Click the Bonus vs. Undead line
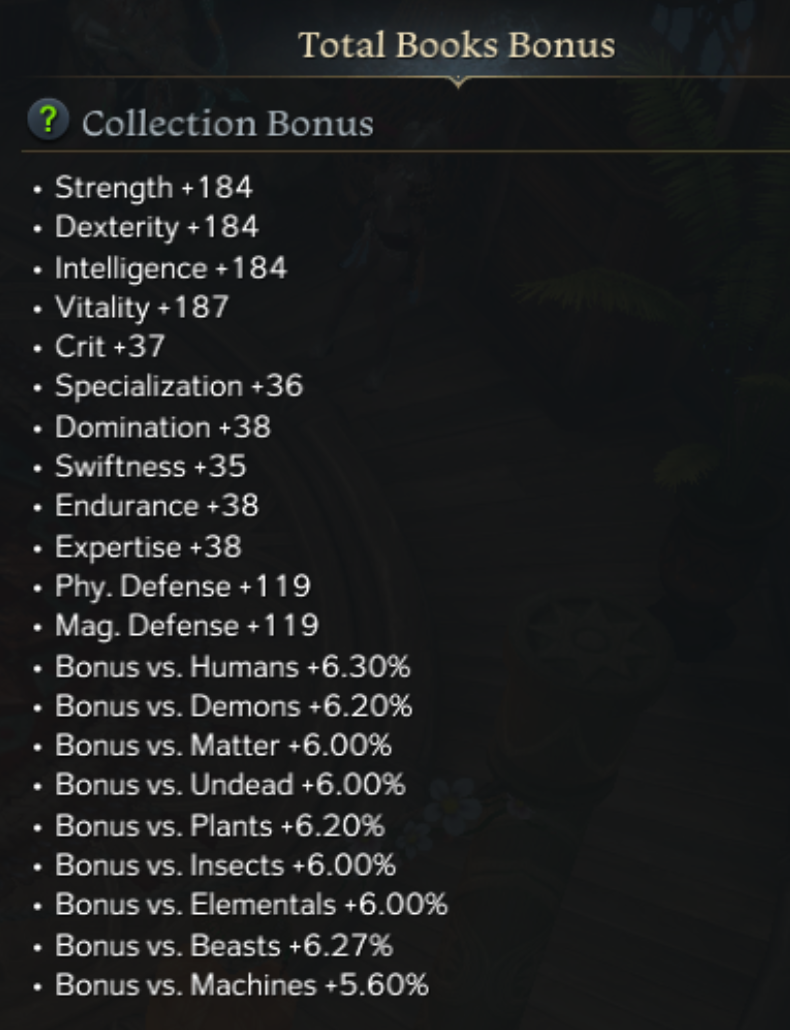The height and width of the screenshot is (1030, 790). click(x=230, y=786)
